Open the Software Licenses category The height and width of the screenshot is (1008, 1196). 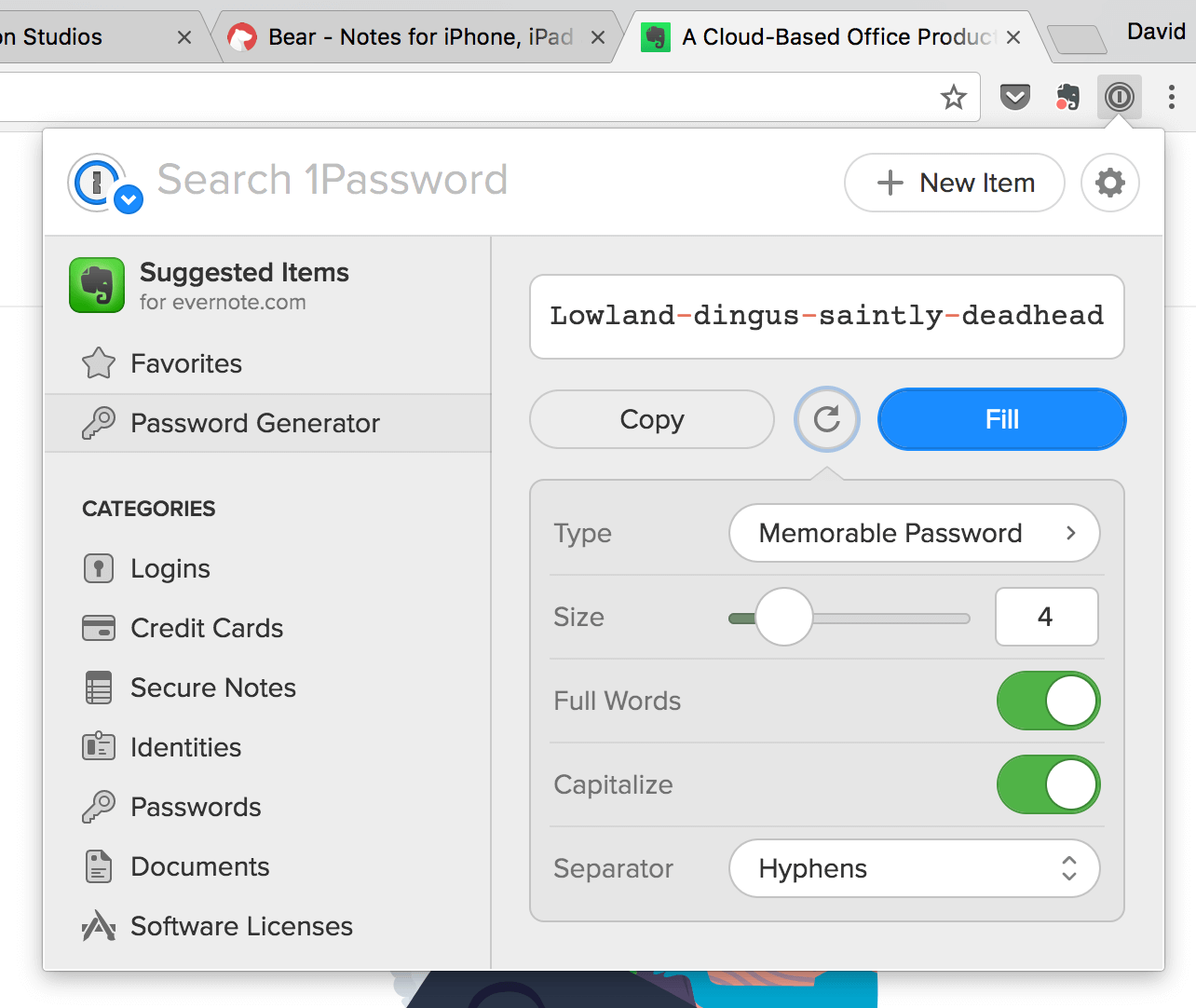point(241,926)
